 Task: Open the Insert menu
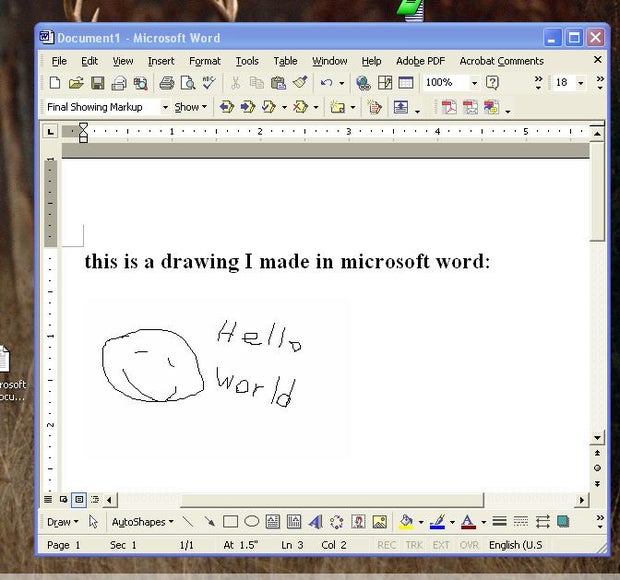click(161, 61)
